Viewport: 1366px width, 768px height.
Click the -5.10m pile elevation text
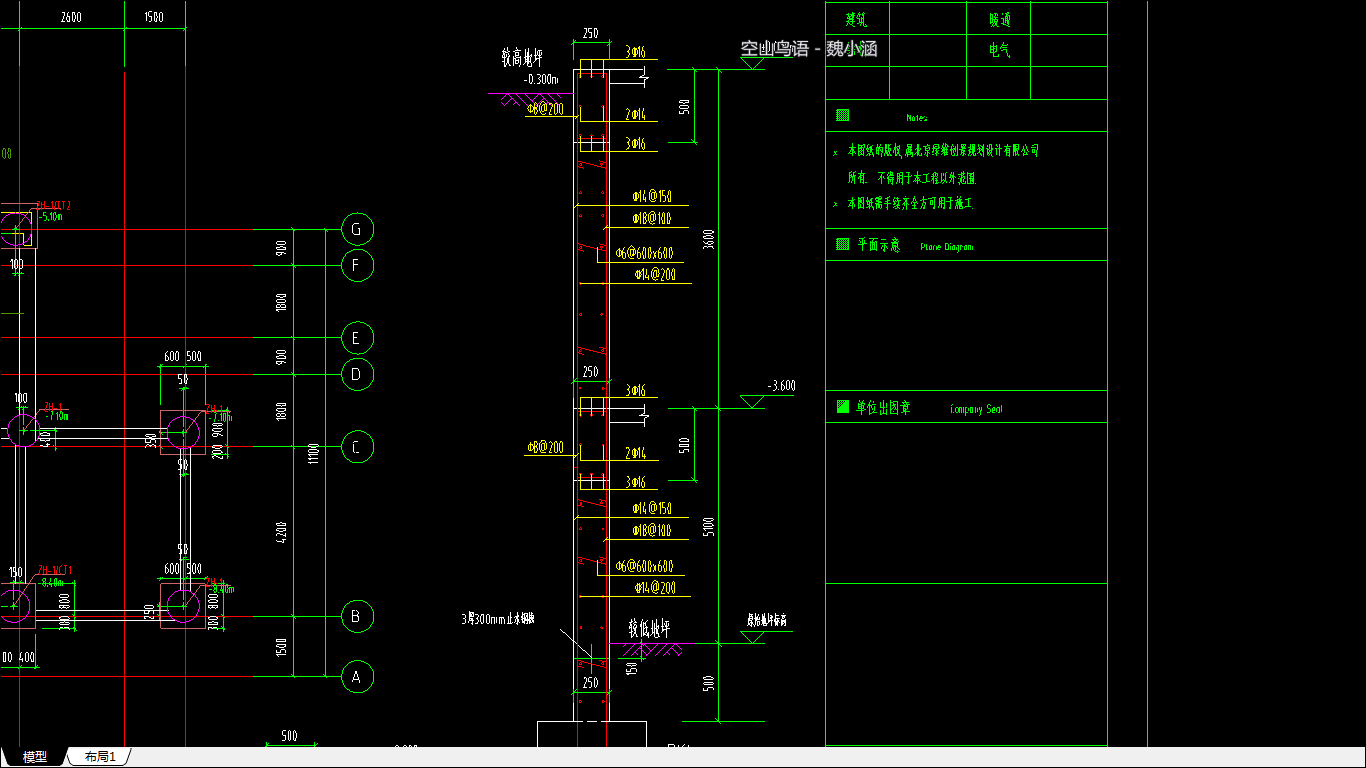click(x=50, y=216)
